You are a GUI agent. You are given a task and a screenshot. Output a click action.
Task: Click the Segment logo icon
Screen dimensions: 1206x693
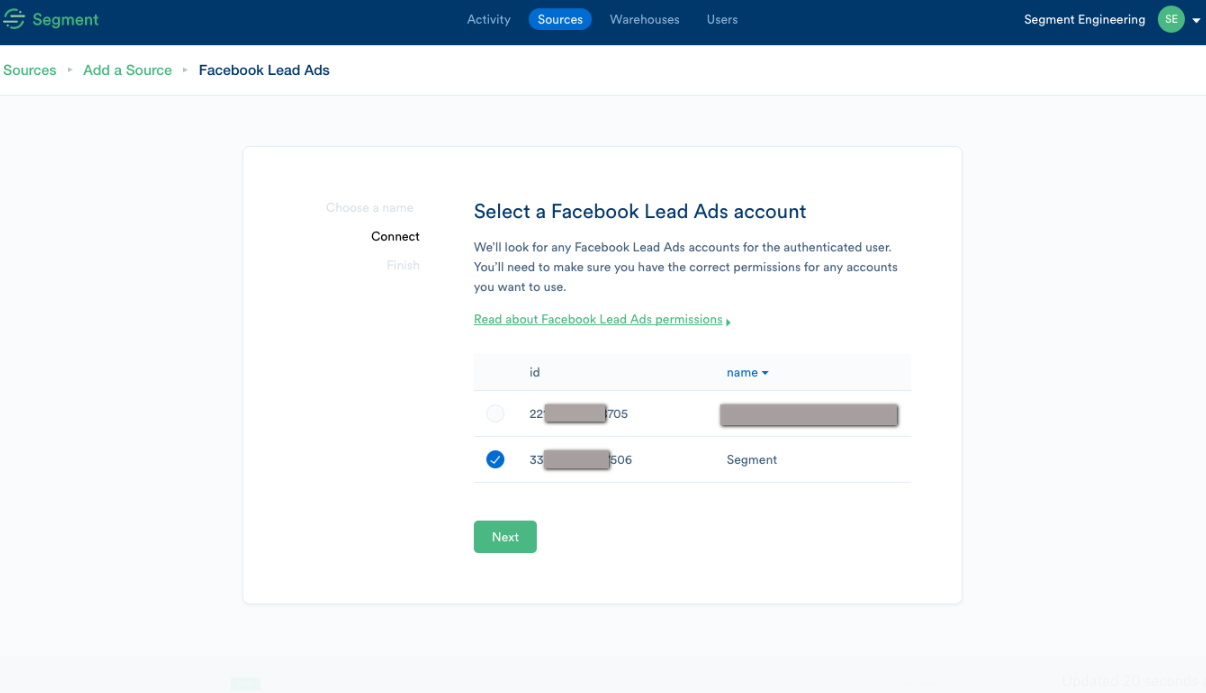click(14, 20)
